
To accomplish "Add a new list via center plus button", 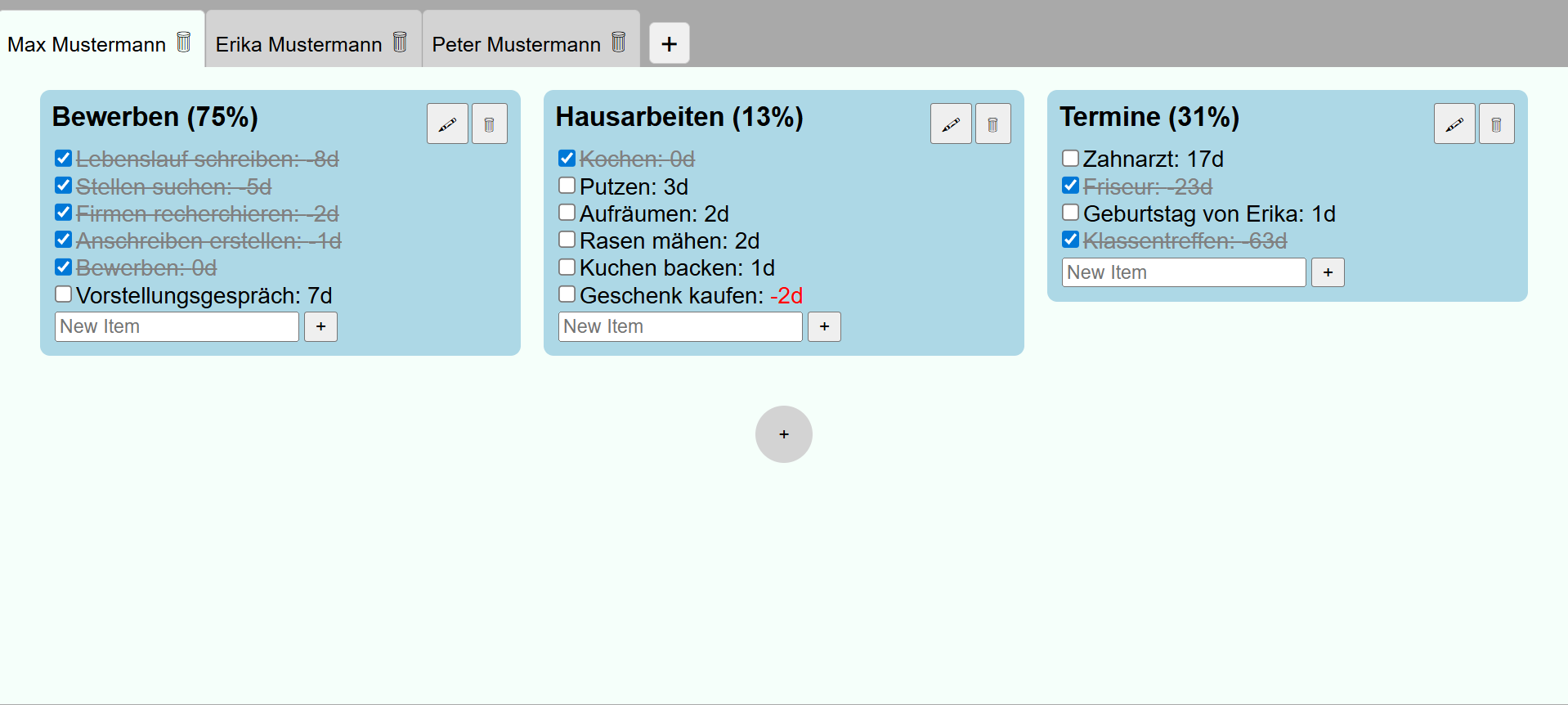I will (x=783, y=434).
